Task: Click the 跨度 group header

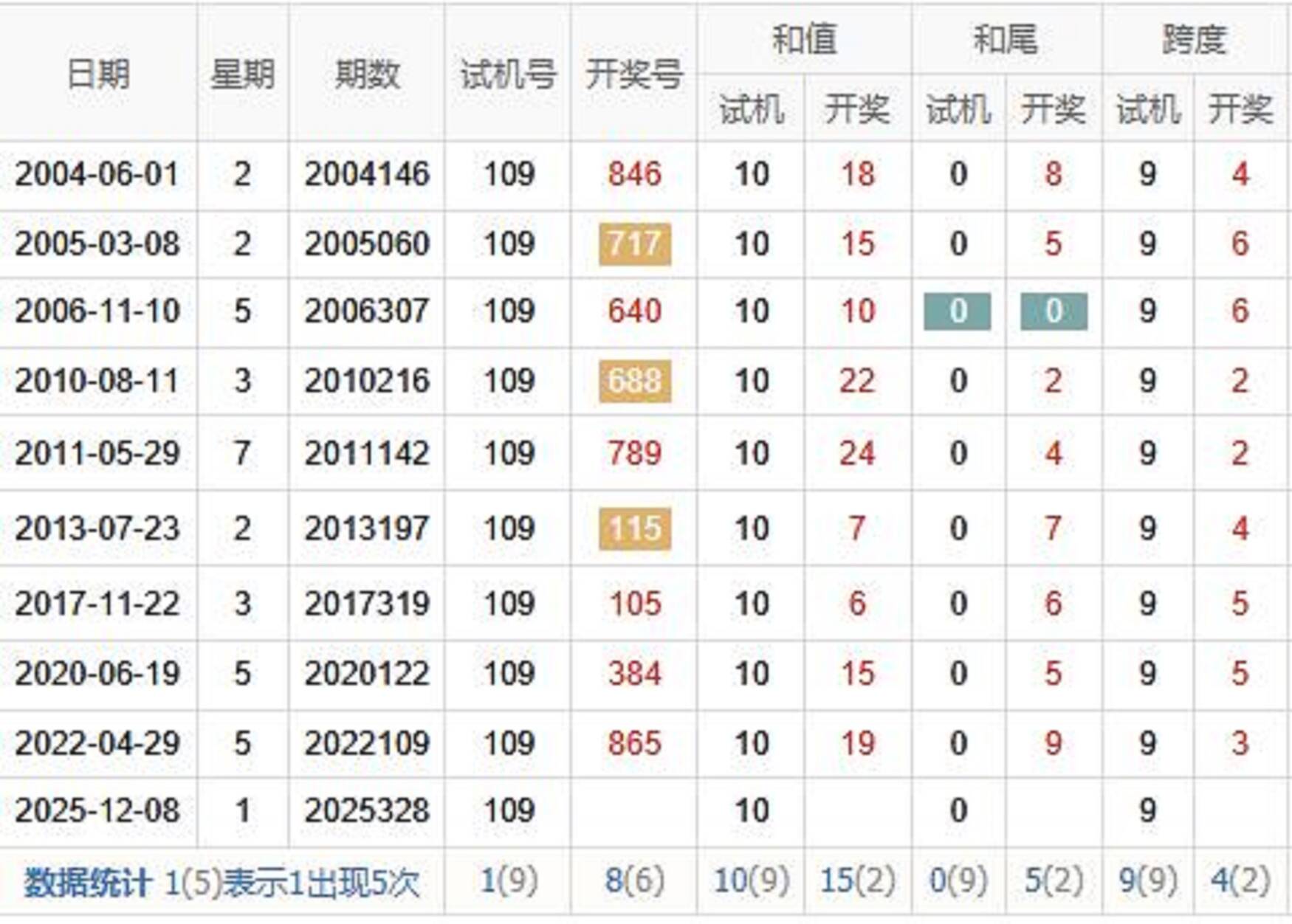Action: [x=1194, y=38]
